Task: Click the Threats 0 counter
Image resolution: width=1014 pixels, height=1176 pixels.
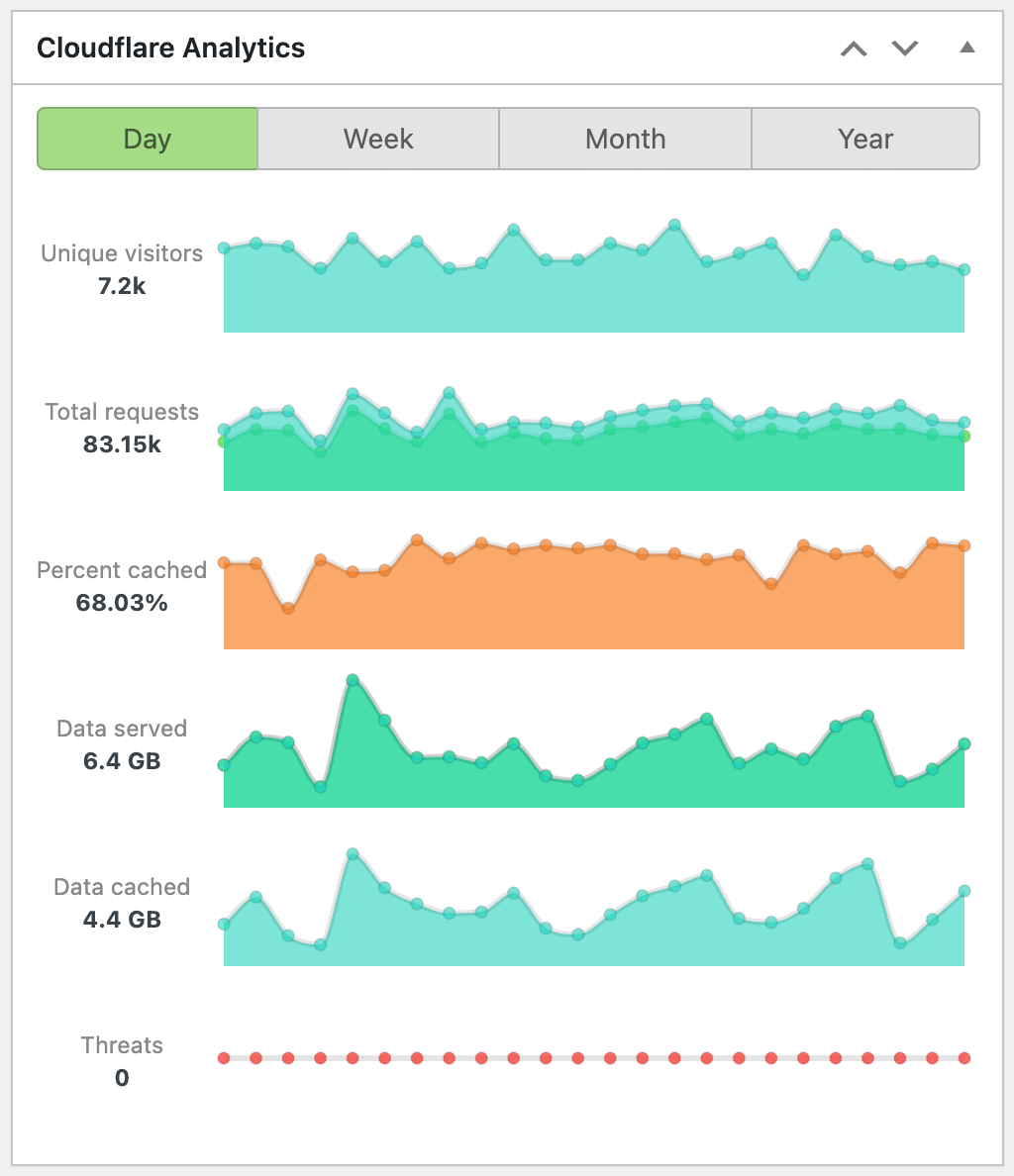Action: click(x=121, y=1078)
